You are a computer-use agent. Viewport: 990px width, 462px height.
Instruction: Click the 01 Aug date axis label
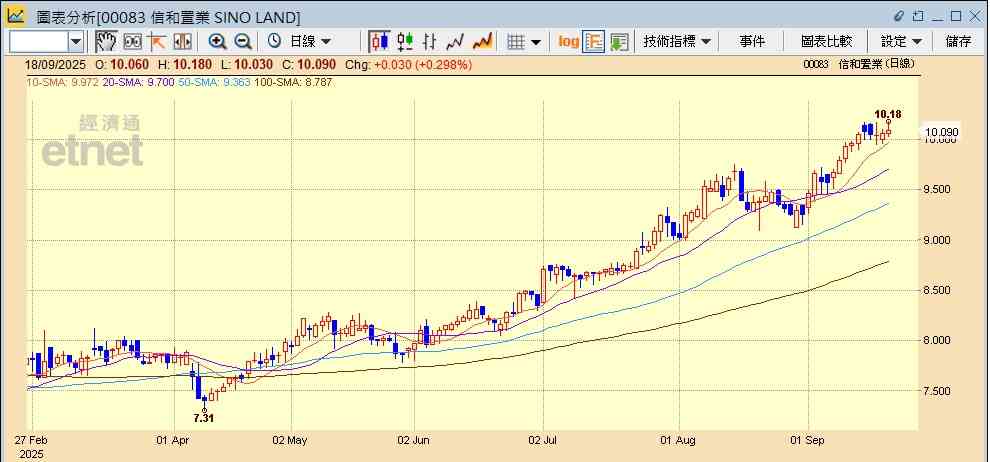679,440
